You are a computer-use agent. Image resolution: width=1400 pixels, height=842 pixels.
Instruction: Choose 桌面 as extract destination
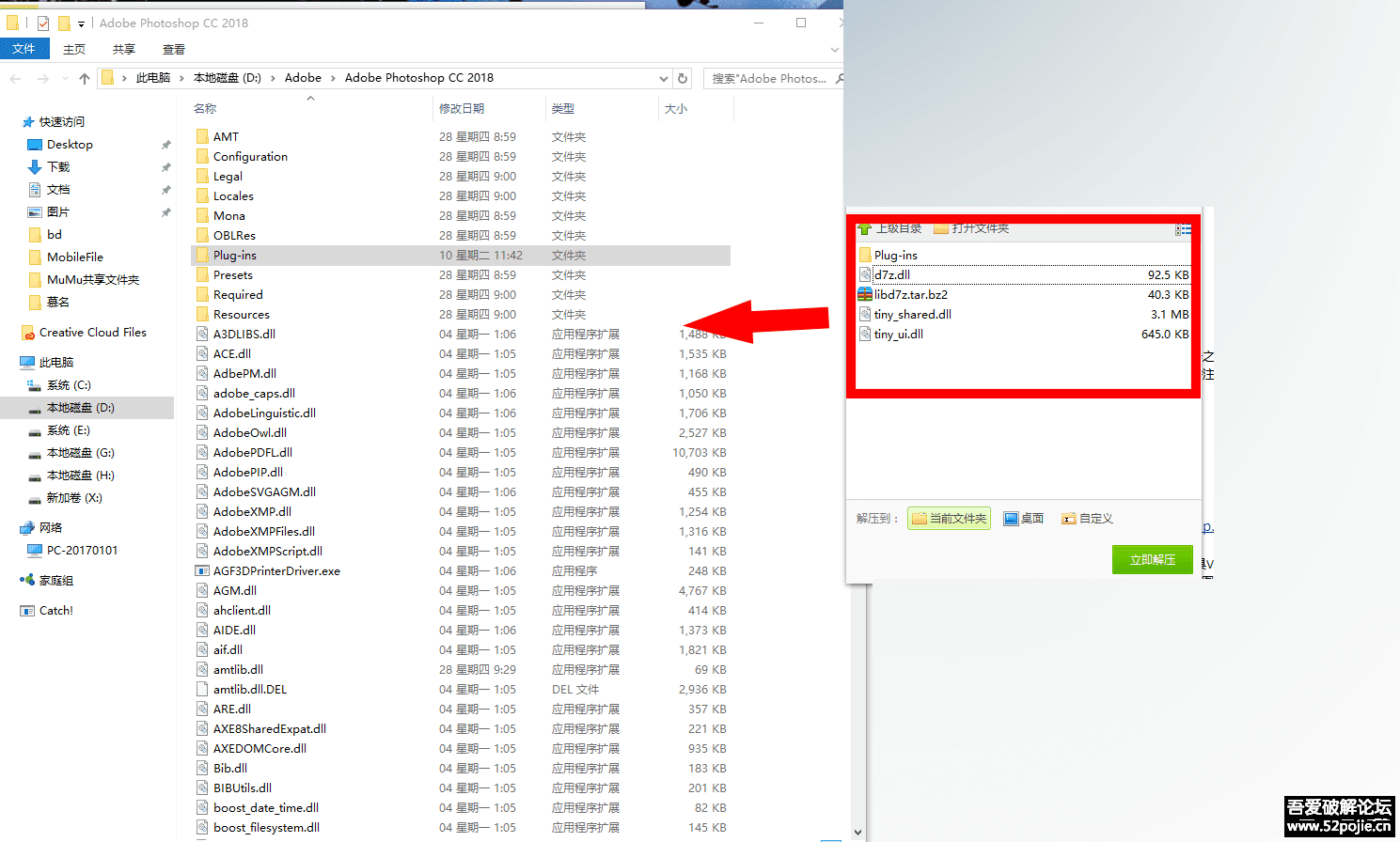[x=1024, y=519]
